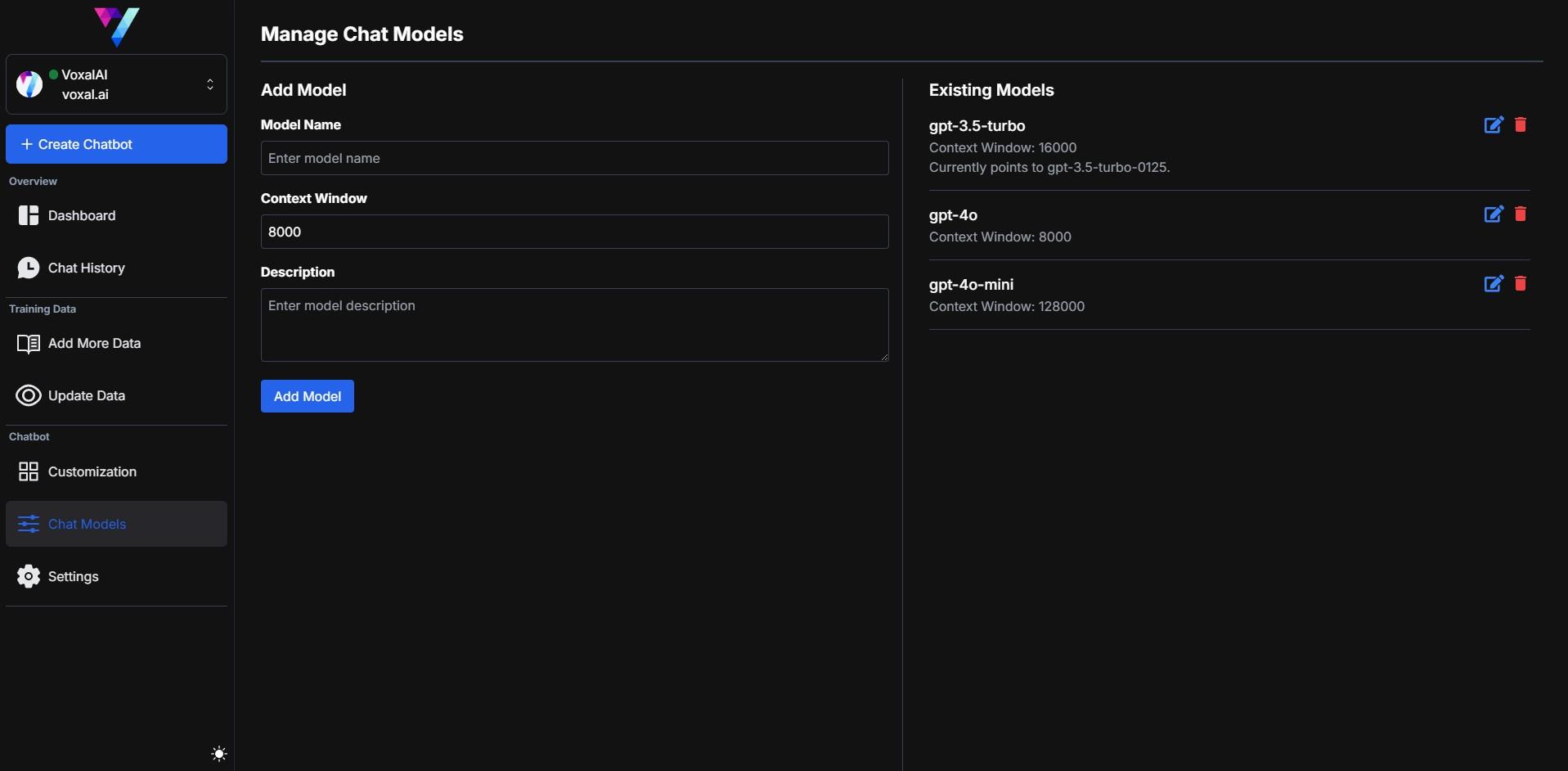
Task: Focus the Enter model name field
Action: [x=574, y=158]
